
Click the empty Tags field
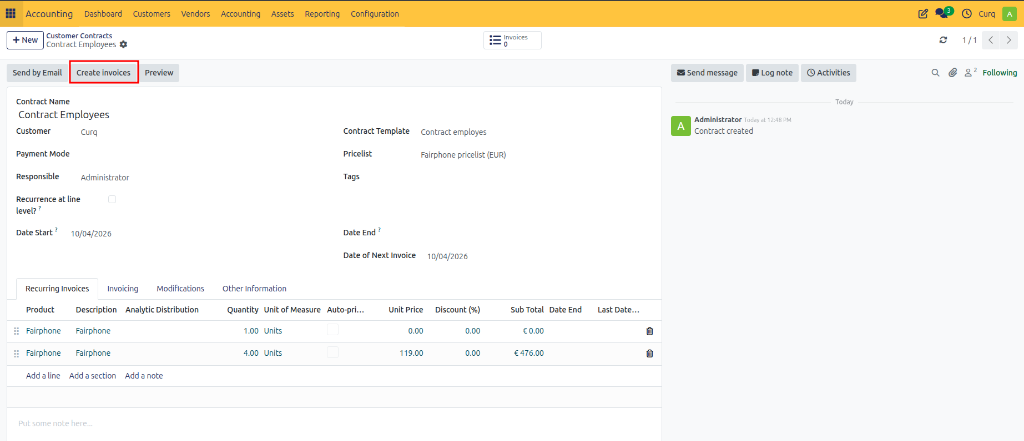(536, 177)
